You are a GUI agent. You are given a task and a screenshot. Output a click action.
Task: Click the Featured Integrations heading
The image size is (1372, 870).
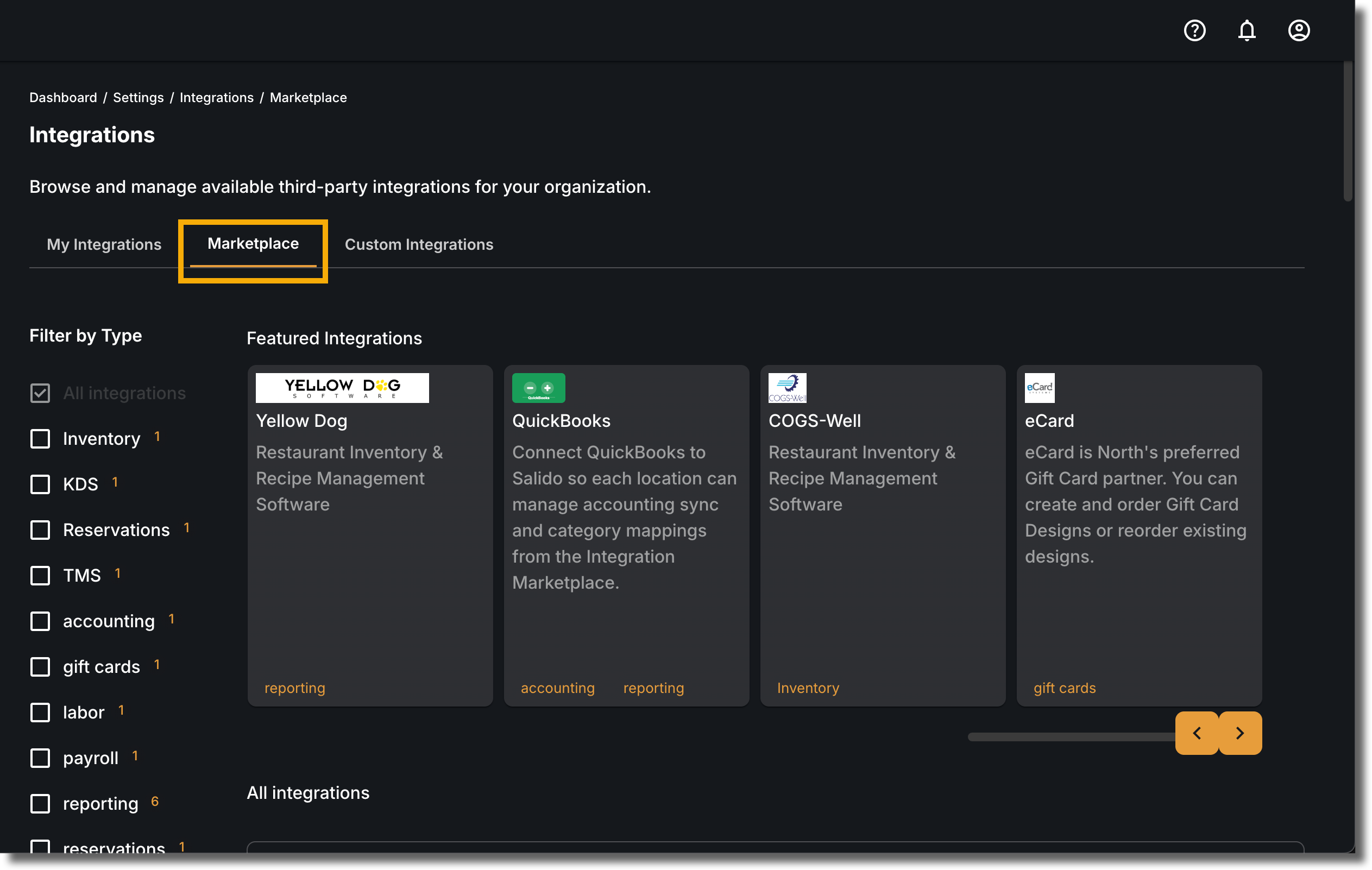coord(334,338)
